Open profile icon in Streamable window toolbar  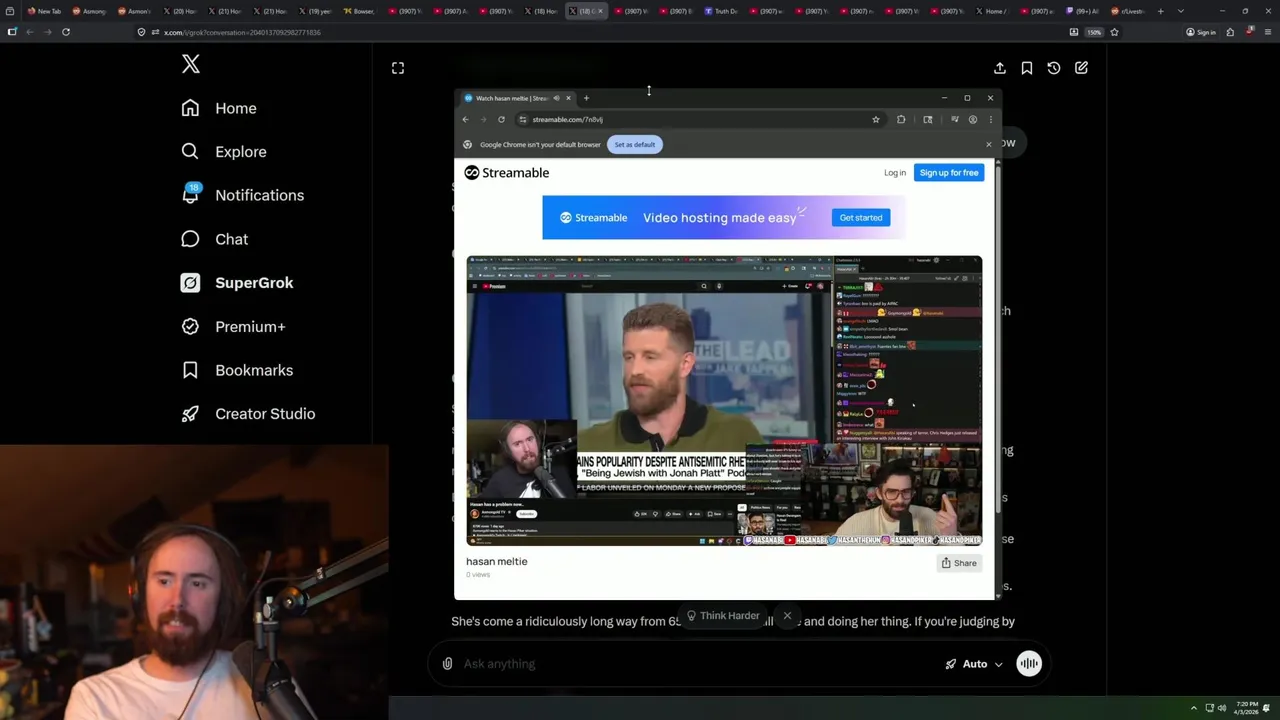click(x=973, y=119)
